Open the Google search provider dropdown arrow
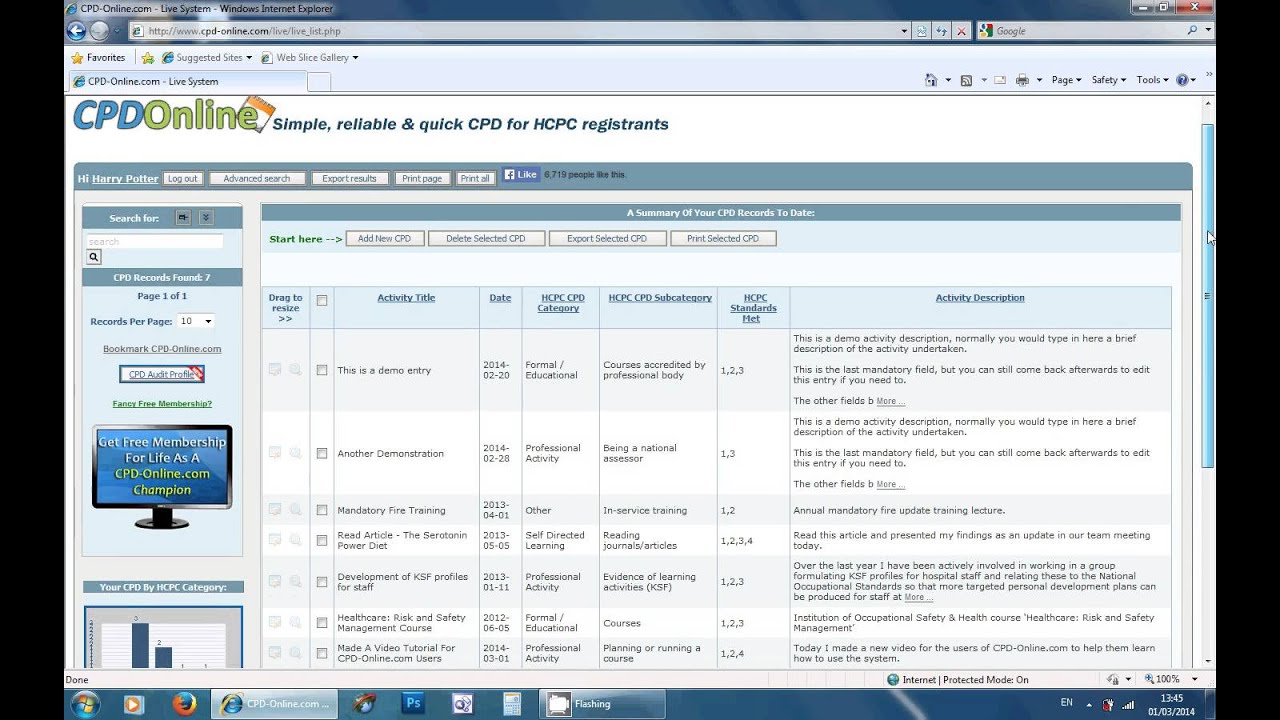This screenshot has height=720, width=1280. 1208,31
